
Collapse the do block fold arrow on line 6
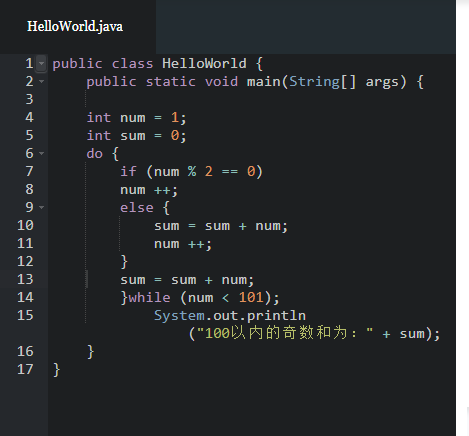point(41,153)
